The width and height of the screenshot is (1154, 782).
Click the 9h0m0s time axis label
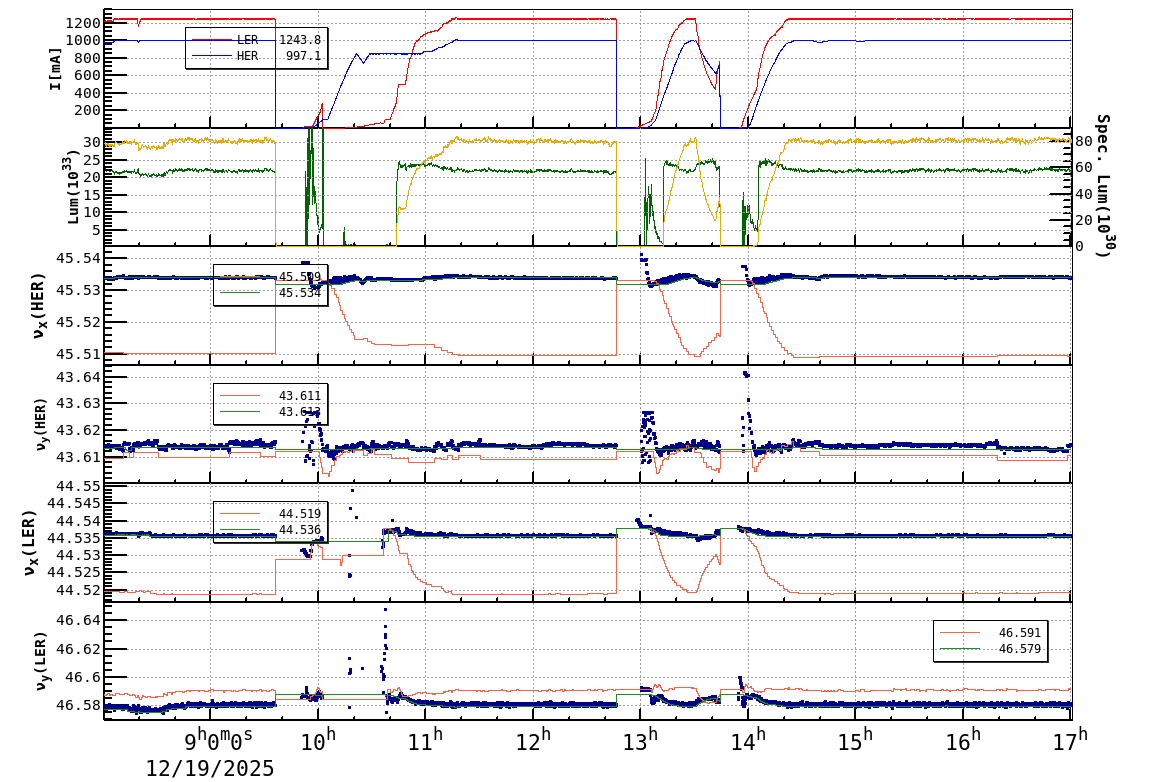tap(218, 739)
